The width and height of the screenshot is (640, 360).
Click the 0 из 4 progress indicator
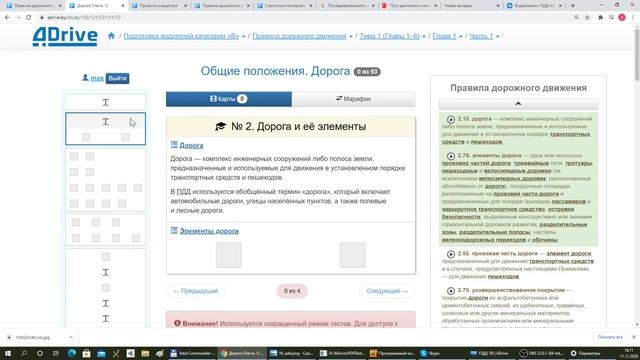pyautogui.click(x=292, y=291)
